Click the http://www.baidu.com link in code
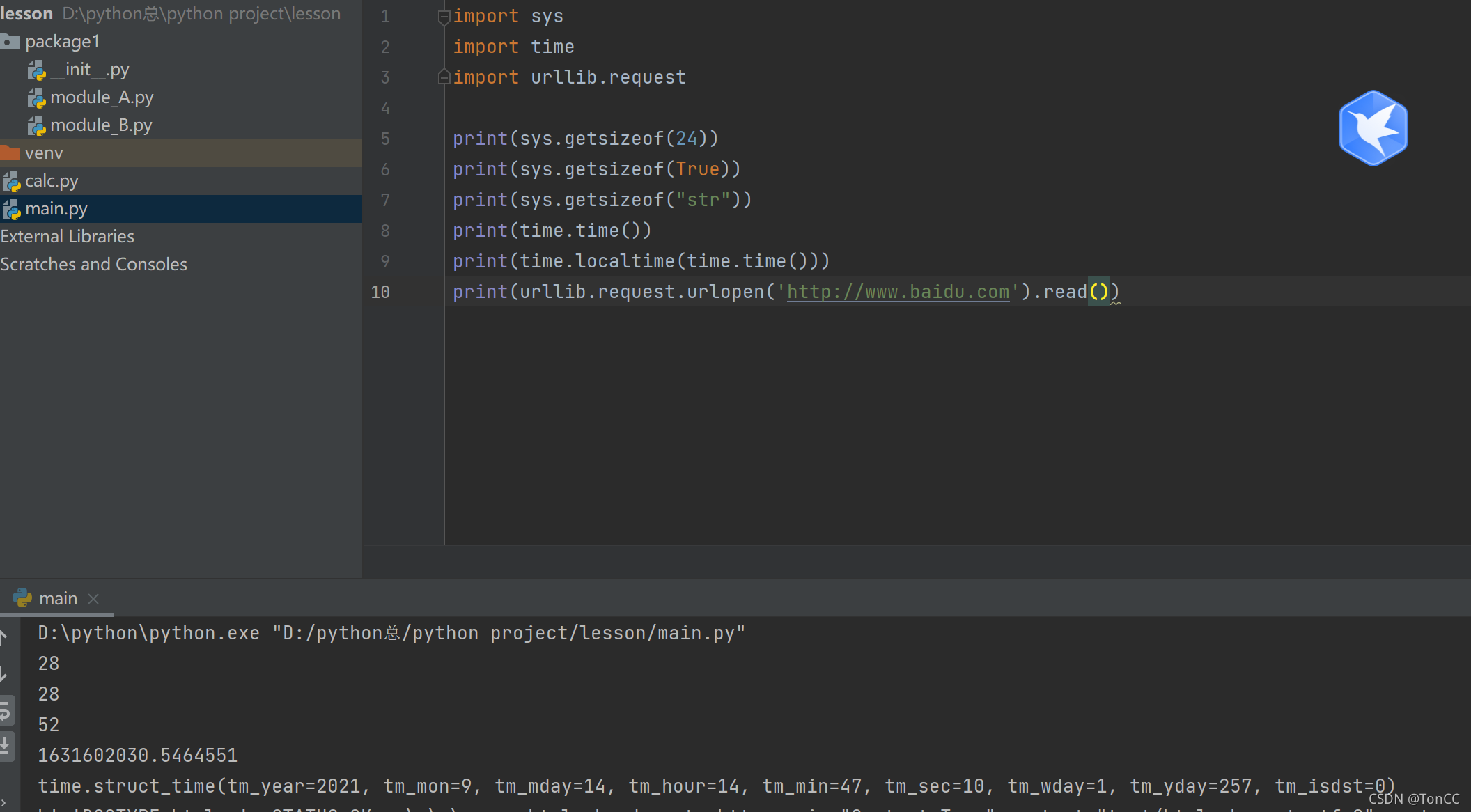This screenshot has height=812, width=1471. (x=898, y=292)
